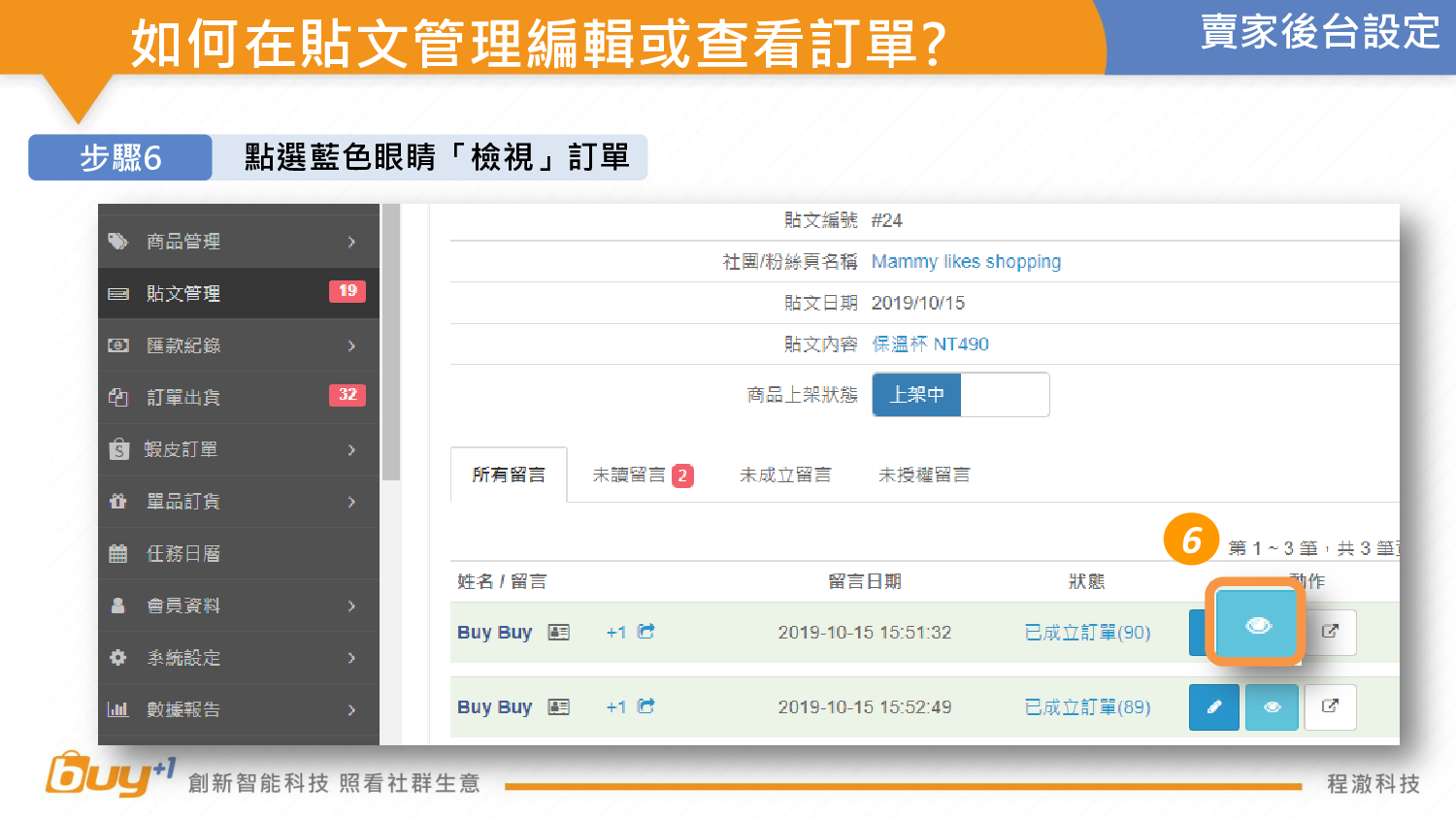Viewport: 1456px width, 819px height.
Task: Click eye view button for order 89
Action: point(1272,707)
